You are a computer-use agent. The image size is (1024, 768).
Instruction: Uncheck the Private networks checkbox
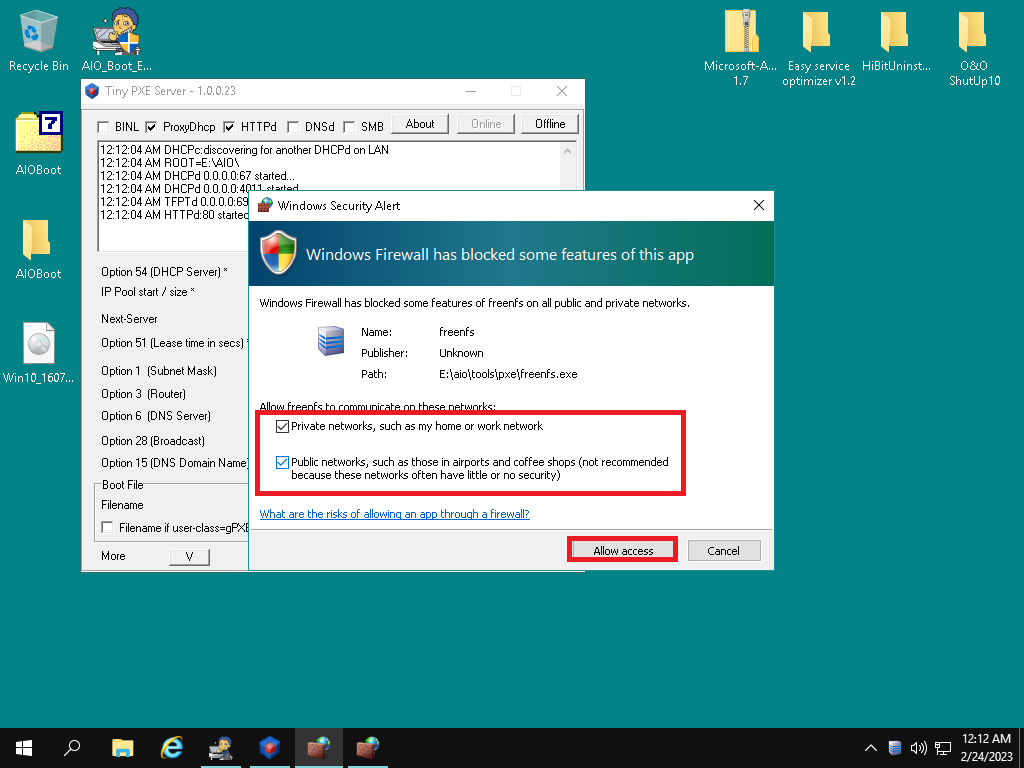[282, 427]
